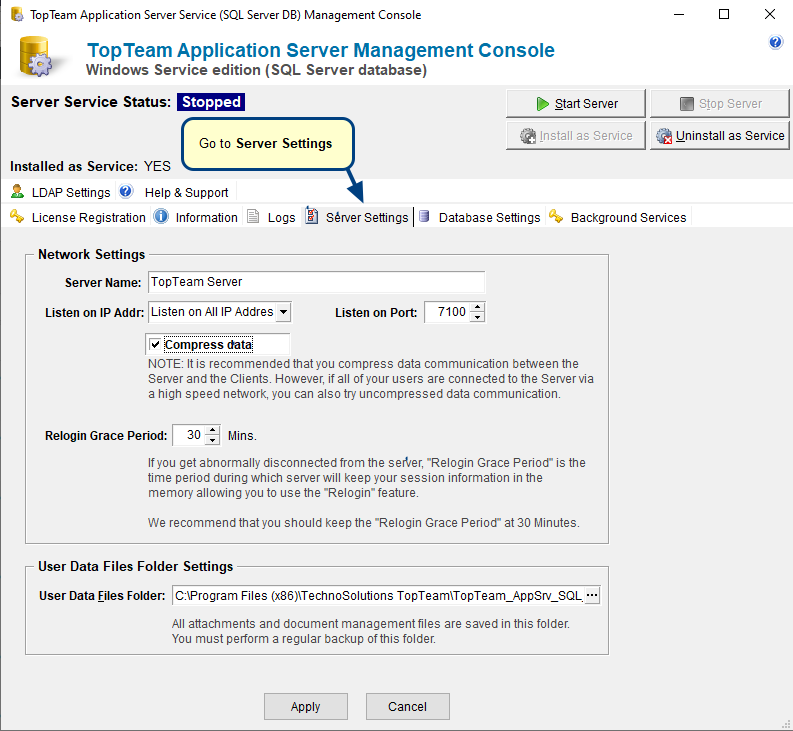
Task: Maximize the Management Console window
Action: tap(724, 14)
